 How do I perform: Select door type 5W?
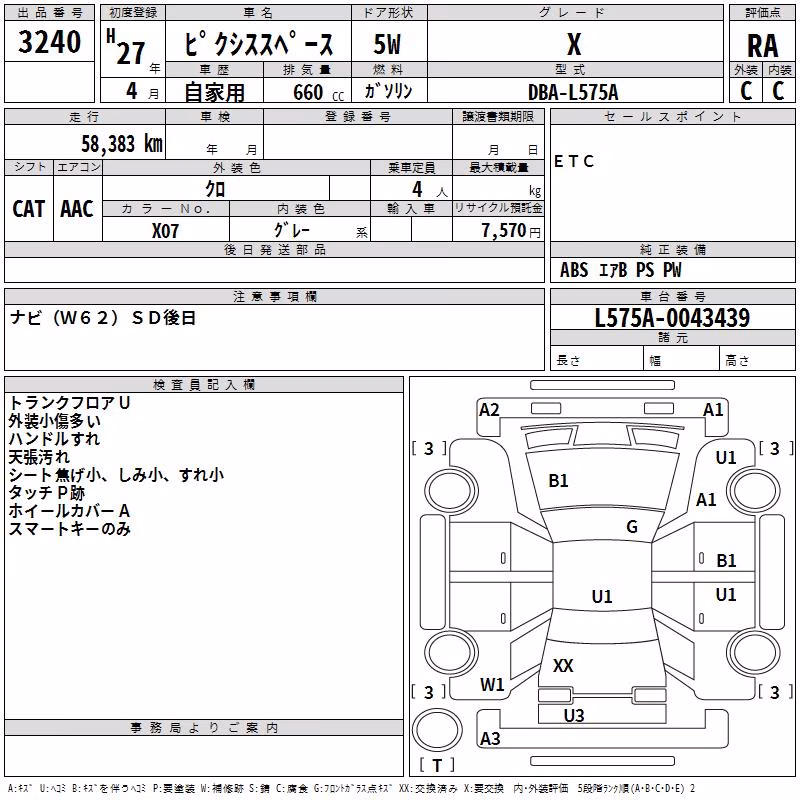(387, 44)
